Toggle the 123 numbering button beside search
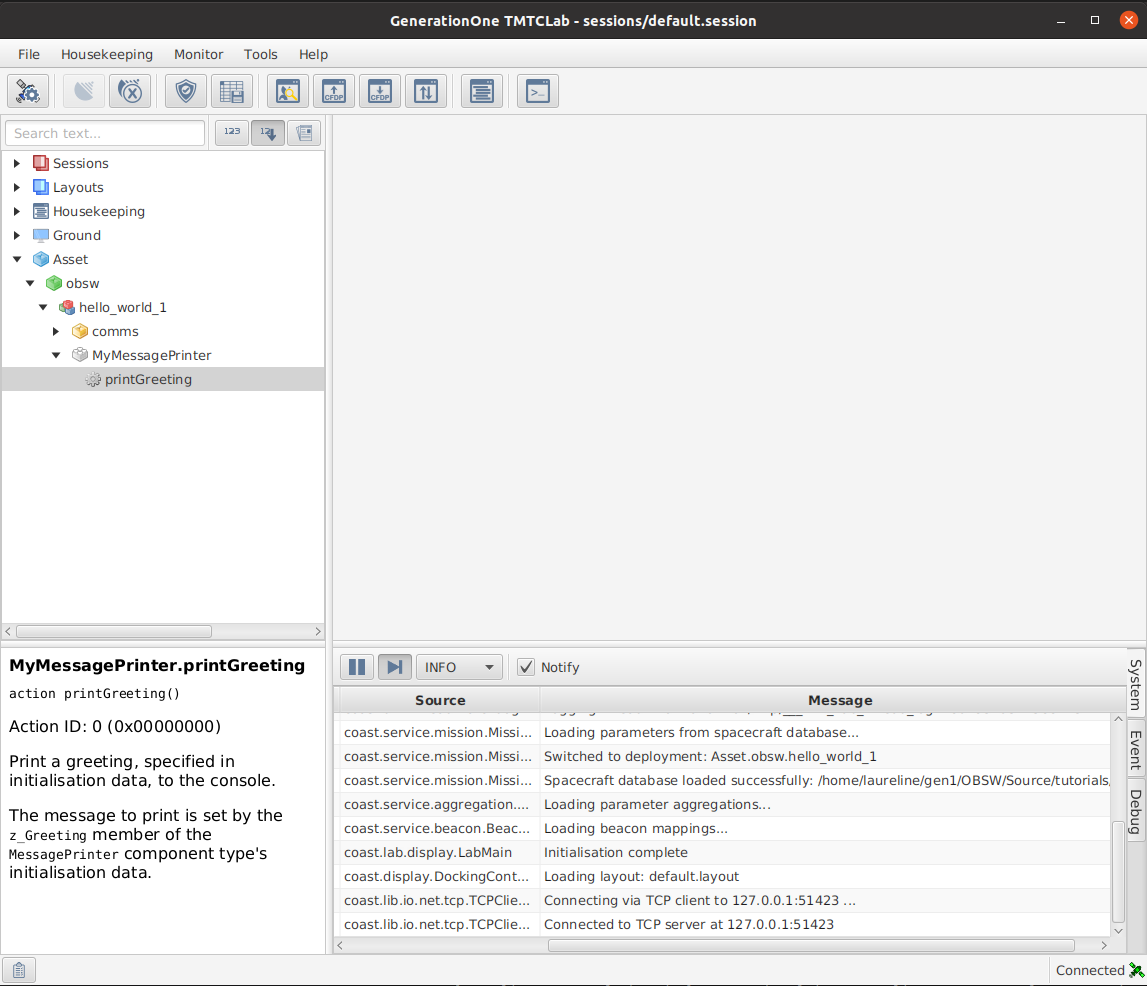 pos(232,133)
